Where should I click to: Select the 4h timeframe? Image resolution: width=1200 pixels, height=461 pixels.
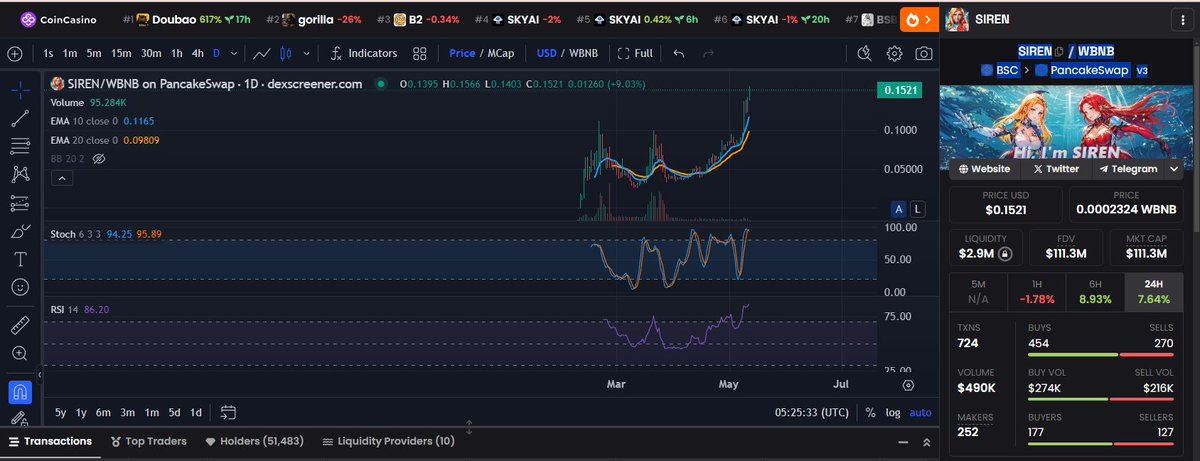pyautogui.click(x=198, y=53)
